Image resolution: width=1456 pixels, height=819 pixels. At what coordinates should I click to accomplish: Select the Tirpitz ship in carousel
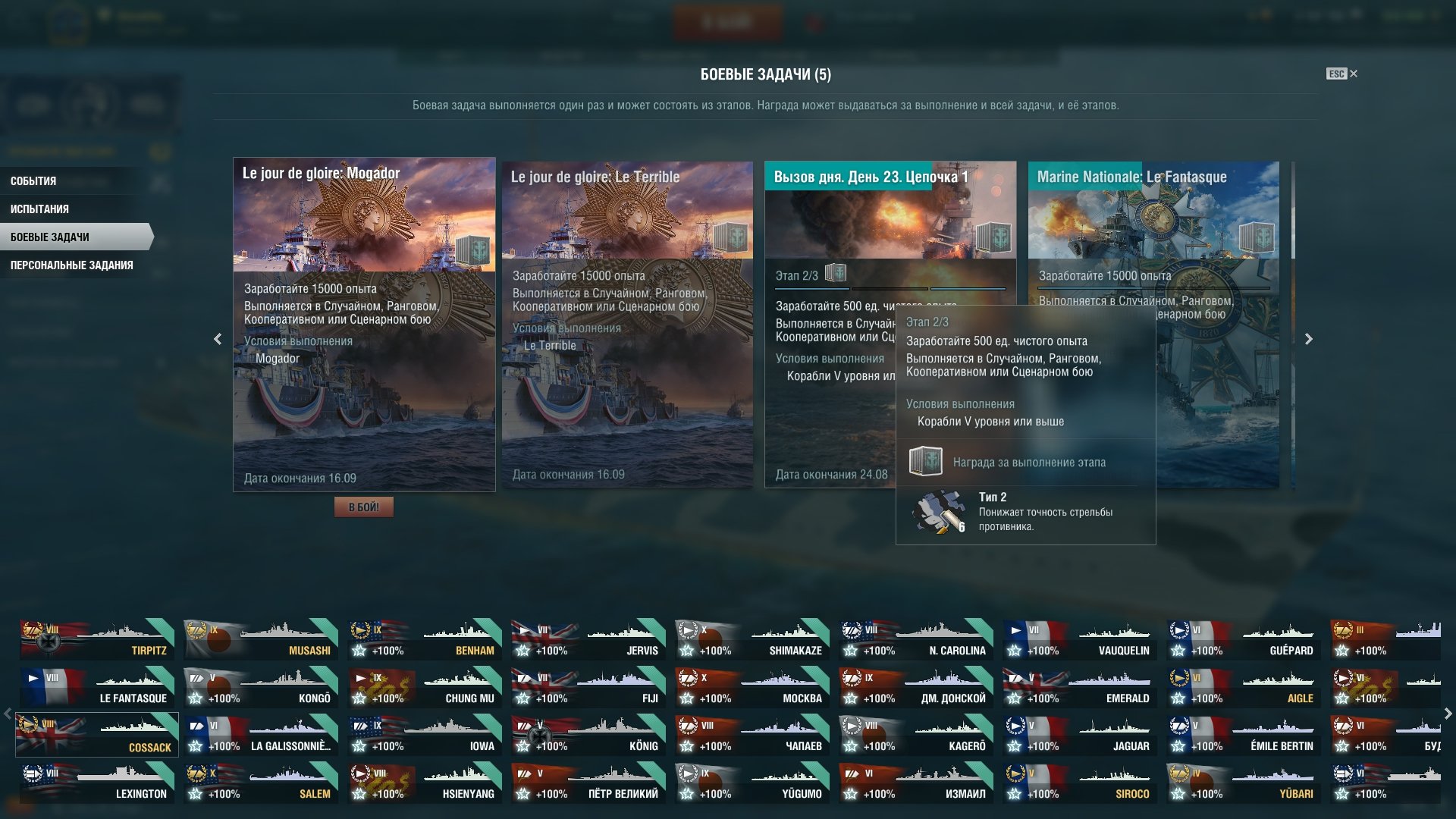[97, 639]
